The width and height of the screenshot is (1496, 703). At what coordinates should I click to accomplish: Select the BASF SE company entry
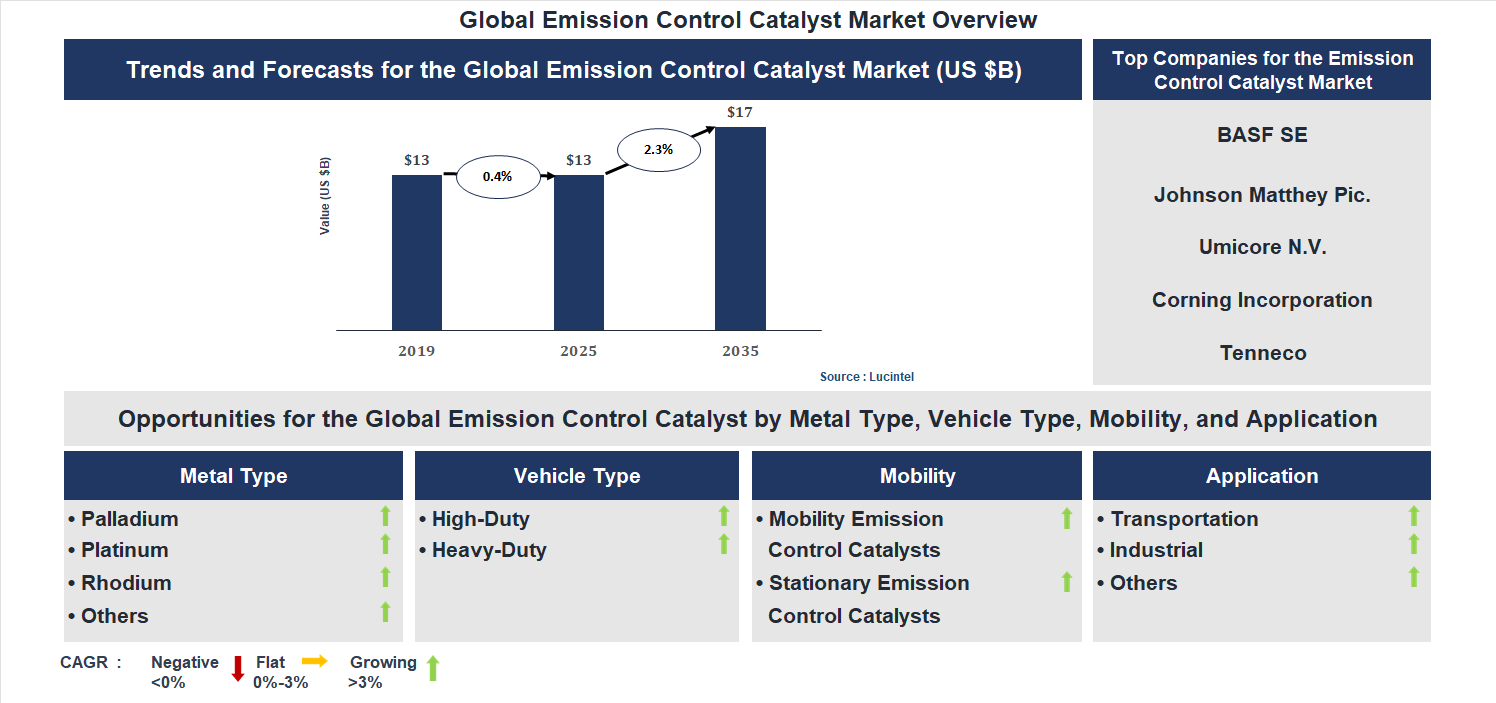pyautogui.click(x=1261, y=134)
